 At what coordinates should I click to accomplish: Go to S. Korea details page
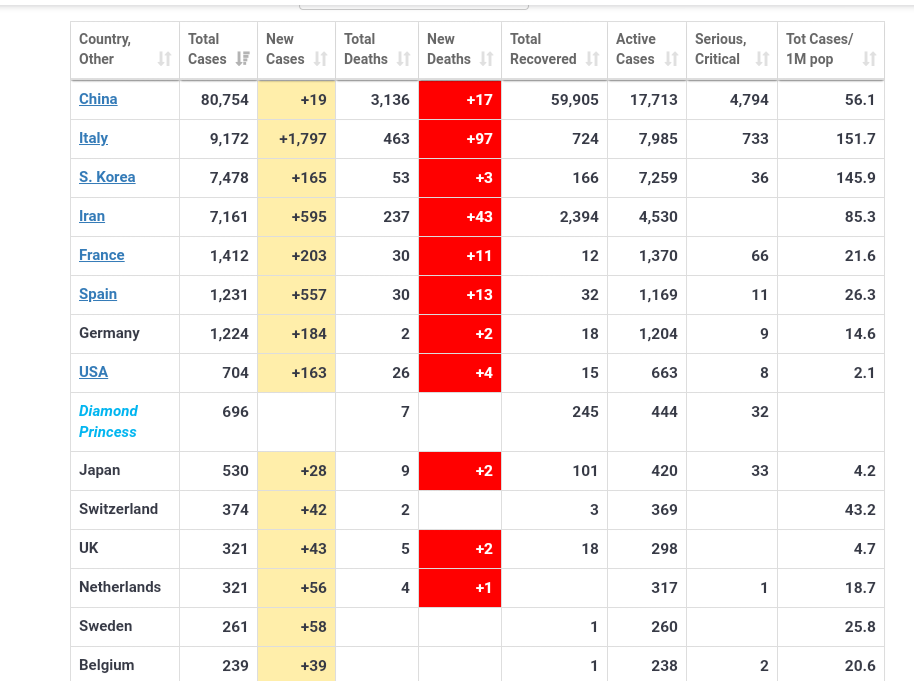coord(107,177)
